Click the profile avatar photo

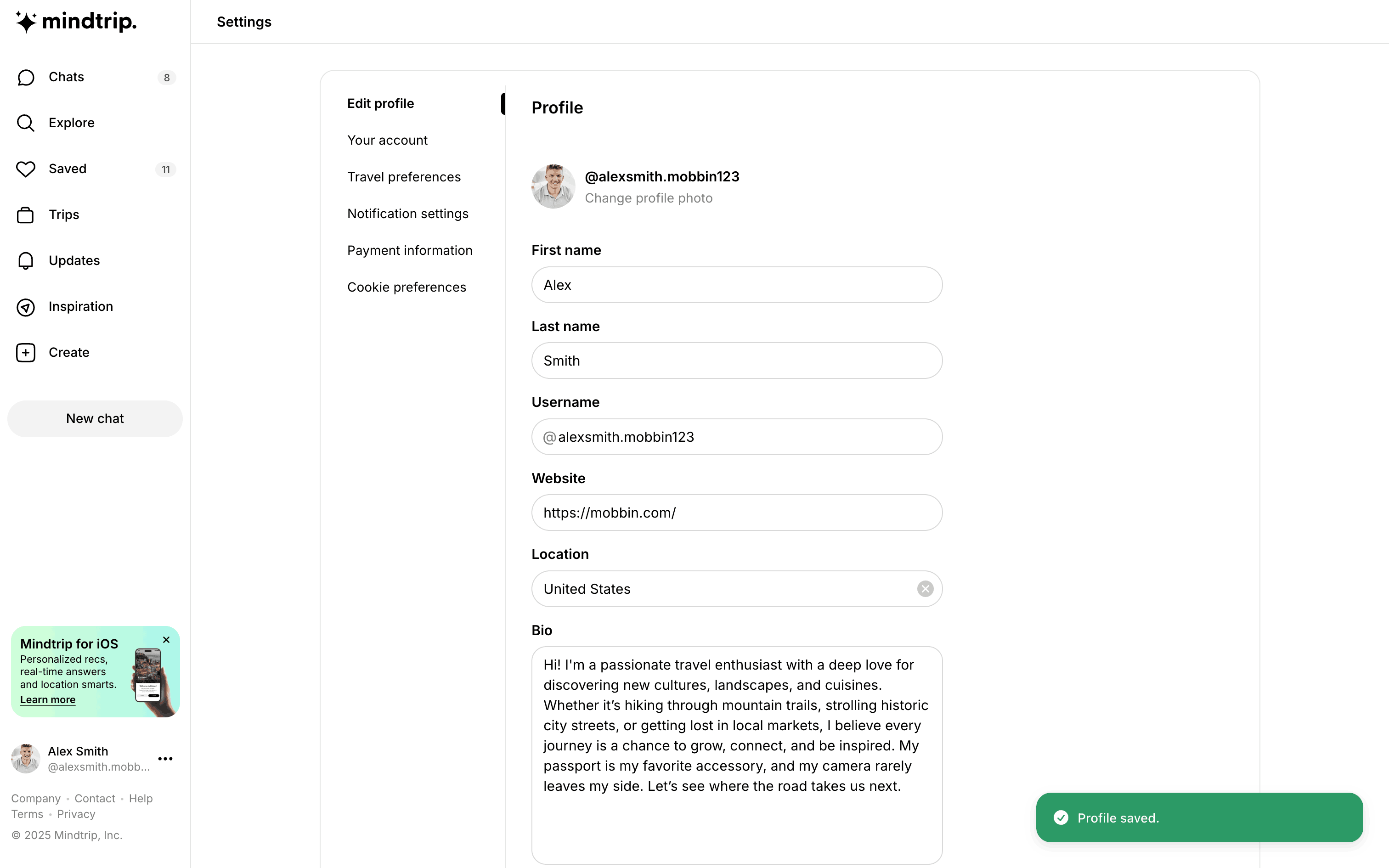(x=553, y=186)
